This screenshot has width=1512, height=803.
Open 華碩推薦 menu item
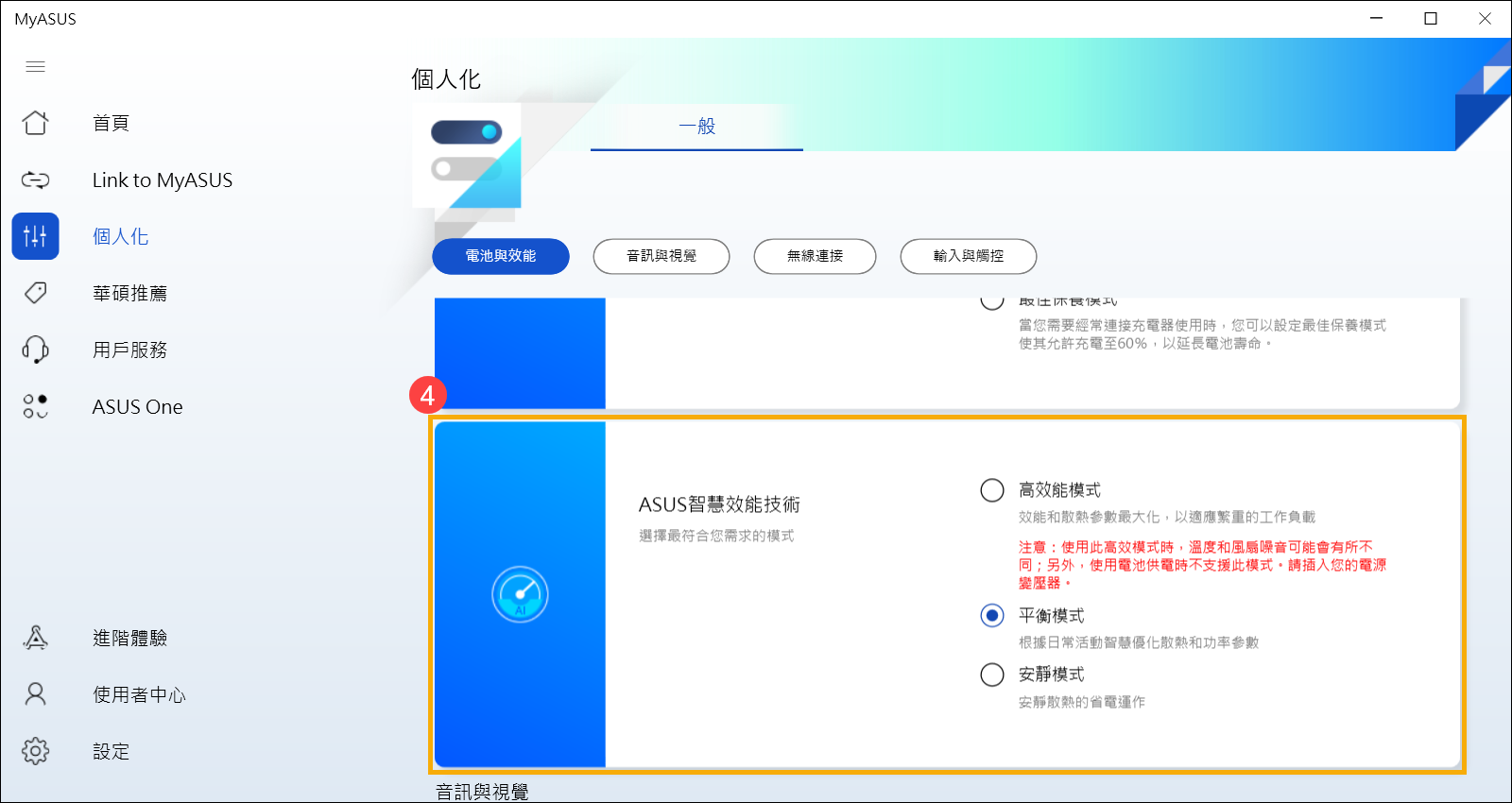(129, 293)
